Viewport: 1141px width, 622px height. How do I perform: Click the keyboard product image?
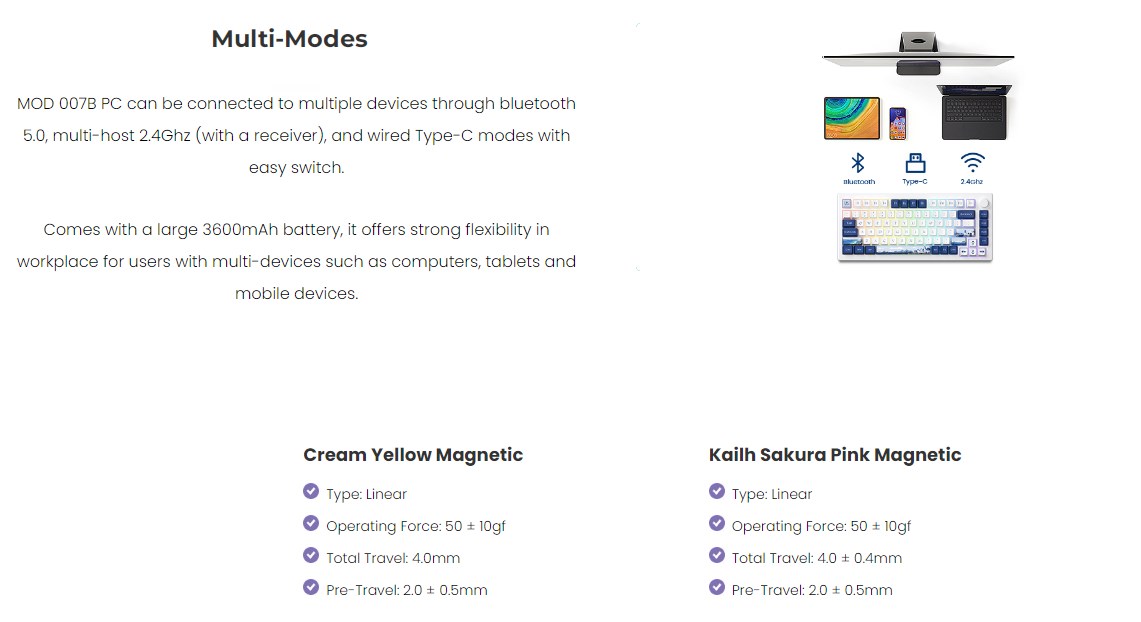point(915,228)
